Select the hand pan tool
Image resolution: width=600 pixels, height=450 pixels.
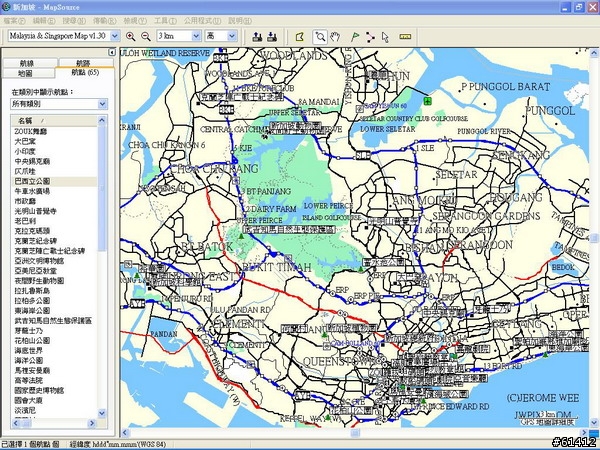point(335,37)
